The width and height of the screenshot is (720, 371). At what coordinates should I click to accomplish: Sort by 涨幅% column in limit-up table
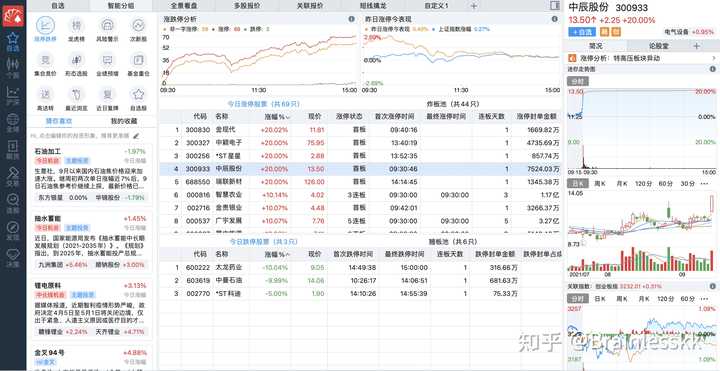coord(276,117)
